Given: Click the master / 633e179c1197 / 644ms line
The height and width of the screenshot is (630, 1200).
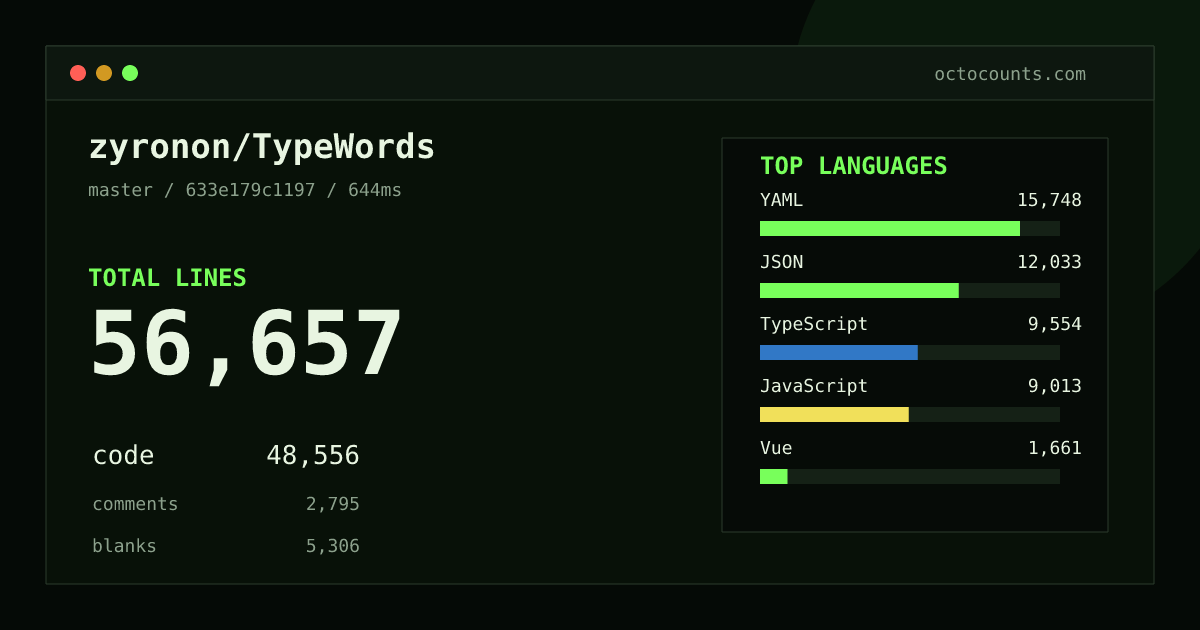Looking at the screenshot, I should (245, 190).
